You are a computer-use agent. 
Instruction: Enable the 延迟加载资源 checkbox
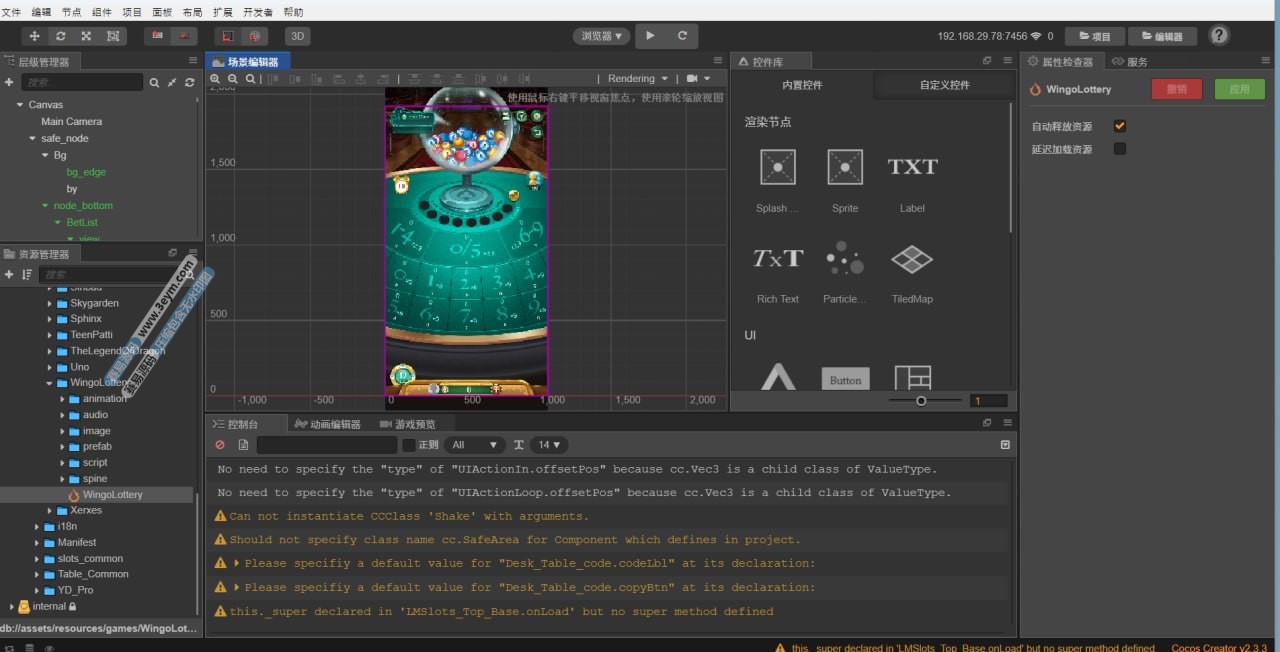click(1120, 149)
